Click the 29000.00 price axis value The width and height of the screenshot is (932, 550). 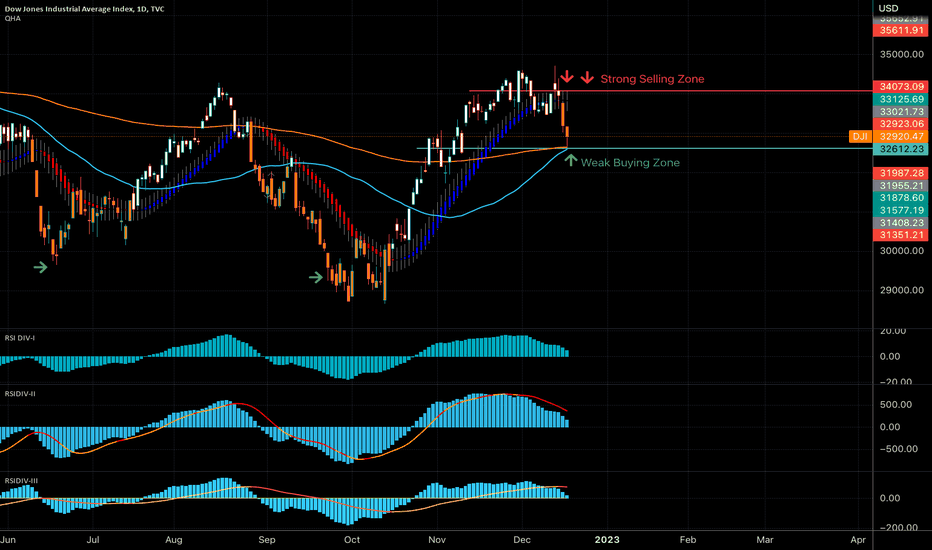(902, 290)
